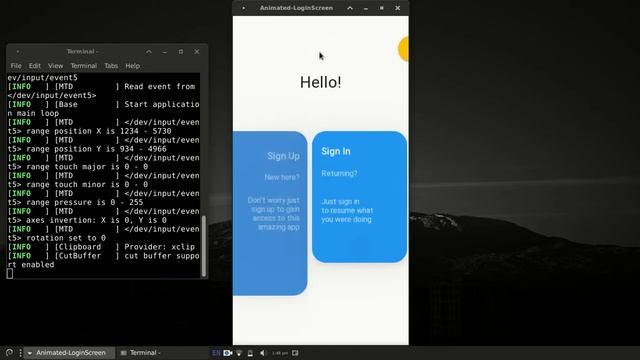Maximize the Terminal window
This screenshot has width=640, height=360.
[x=181, y=52]
